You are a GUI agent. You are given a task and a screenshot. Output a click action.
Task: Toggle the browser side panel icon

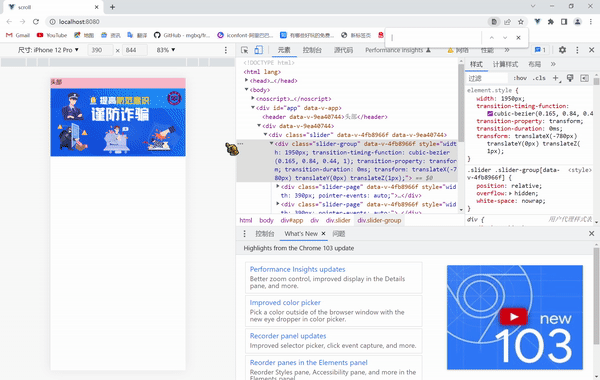[564, 22]
